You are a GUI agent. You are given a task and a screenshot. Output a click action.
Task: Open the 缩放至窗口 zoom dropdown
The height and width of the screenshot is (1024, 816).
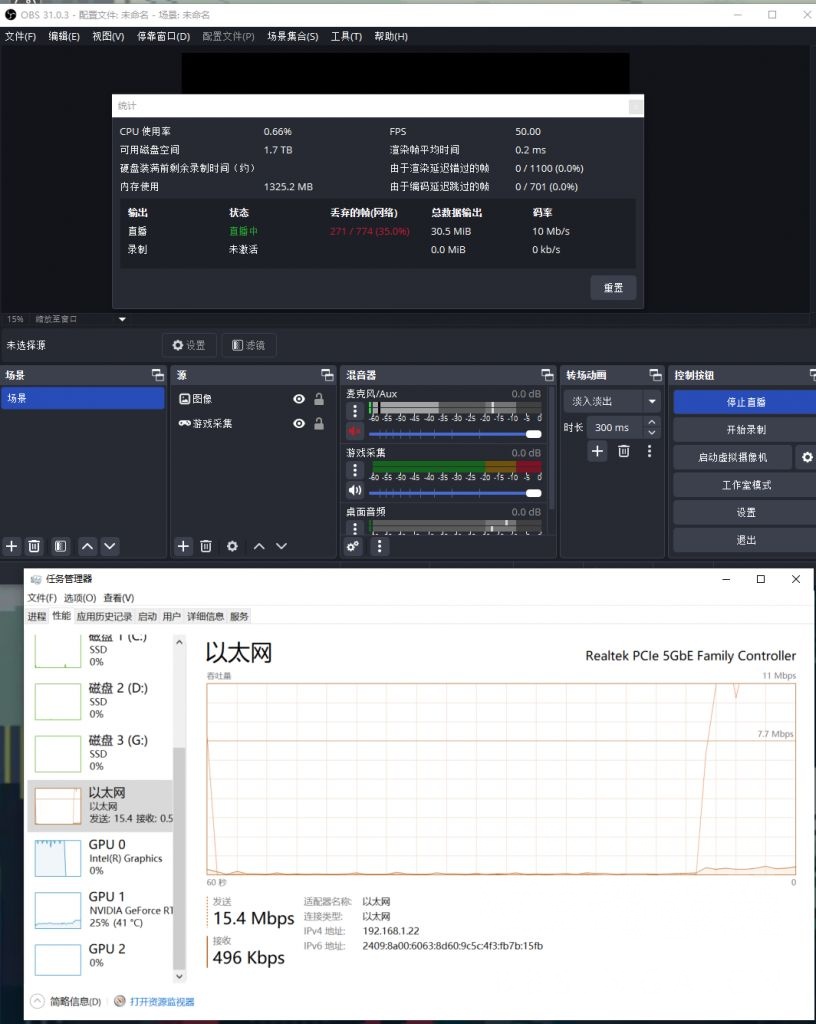[122, 318]
